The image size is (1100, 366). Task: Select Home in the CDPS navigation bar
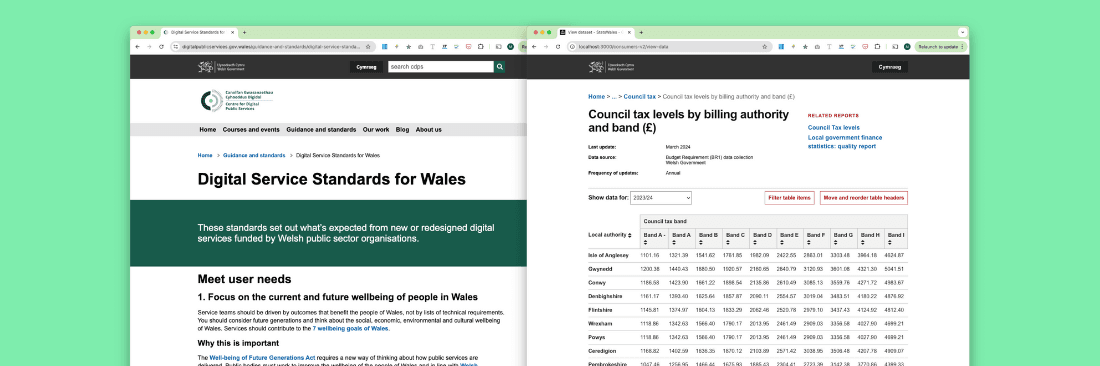[x=208, y=130]
